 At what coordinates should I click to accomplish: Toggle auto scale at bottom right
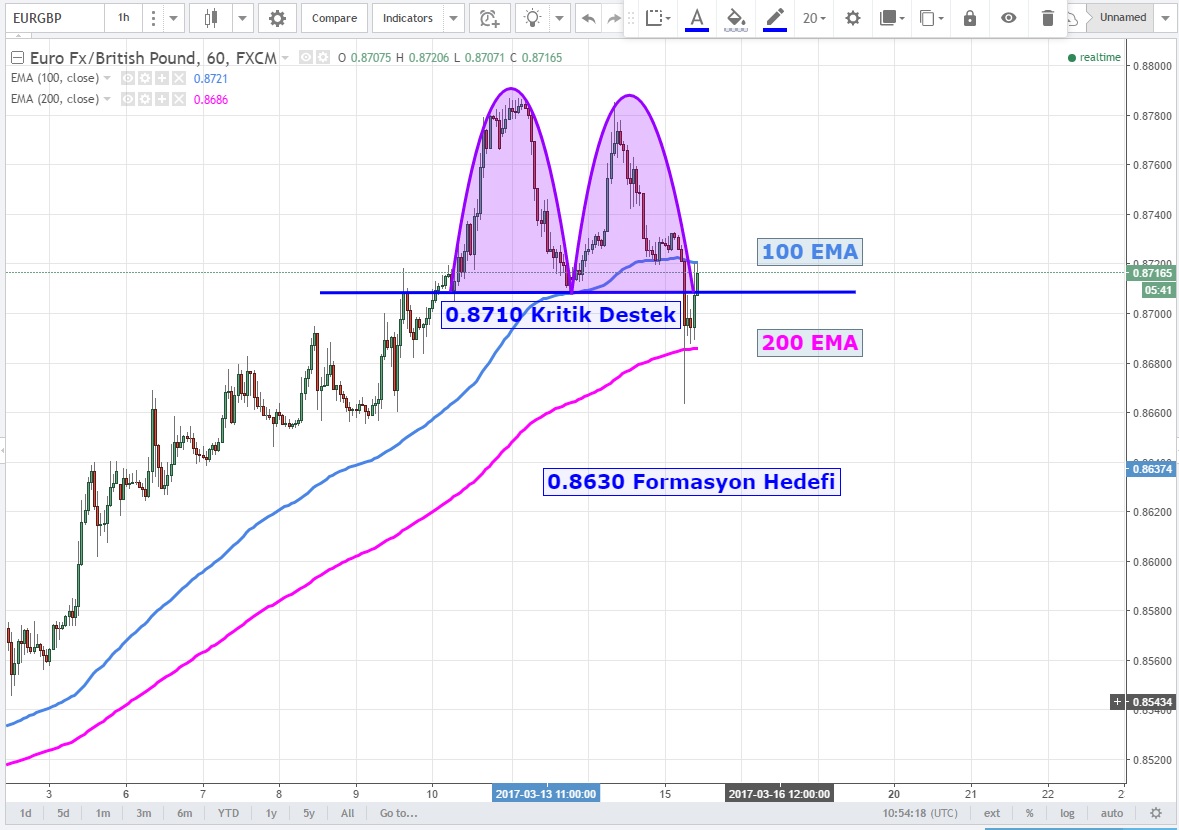[x=1111, y=813]
